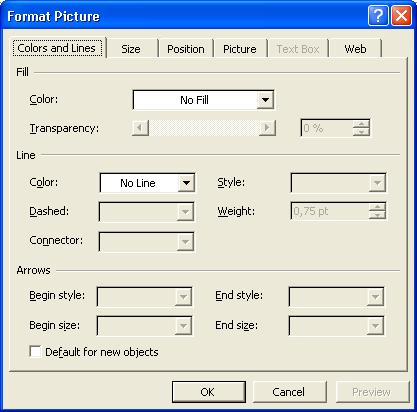417x412 pixels.
Task: Click the Help question mark icon
Action: (378, 16)
